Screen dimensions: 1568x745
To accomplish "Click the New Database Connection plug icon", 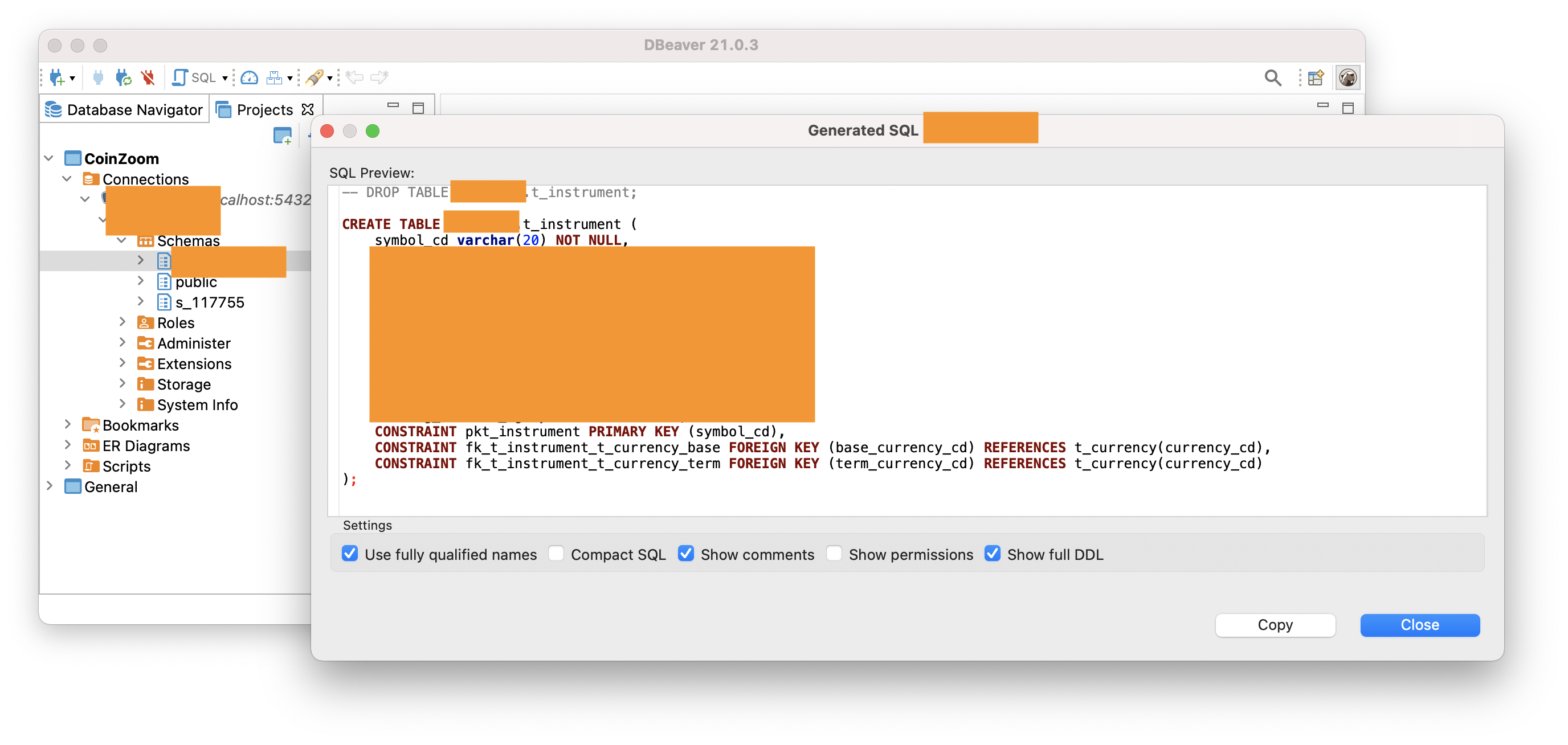I will click(57, 77).
